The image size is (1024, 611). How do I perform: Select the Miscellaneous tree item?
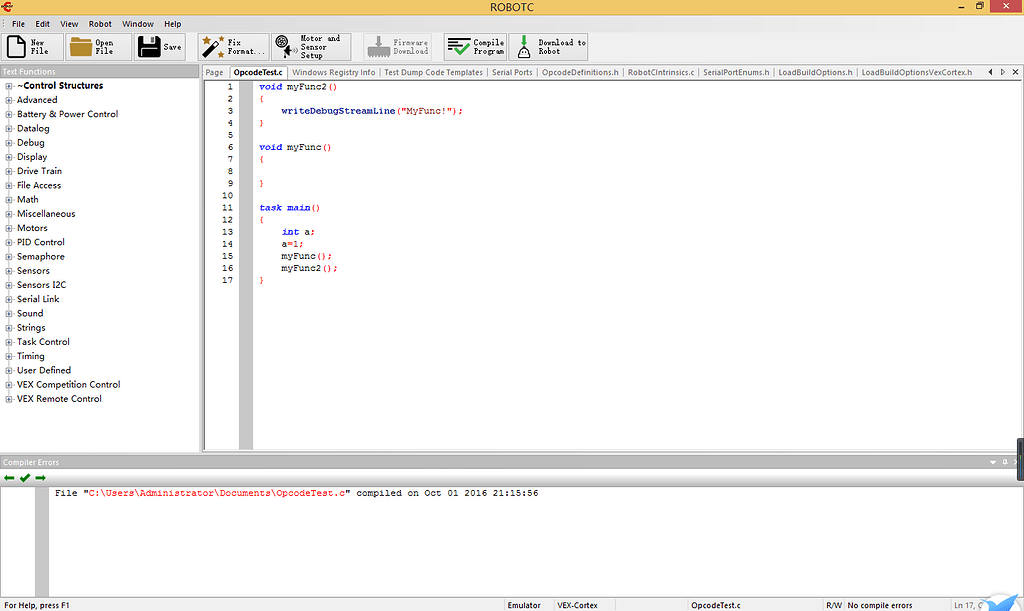pos(46,214)
